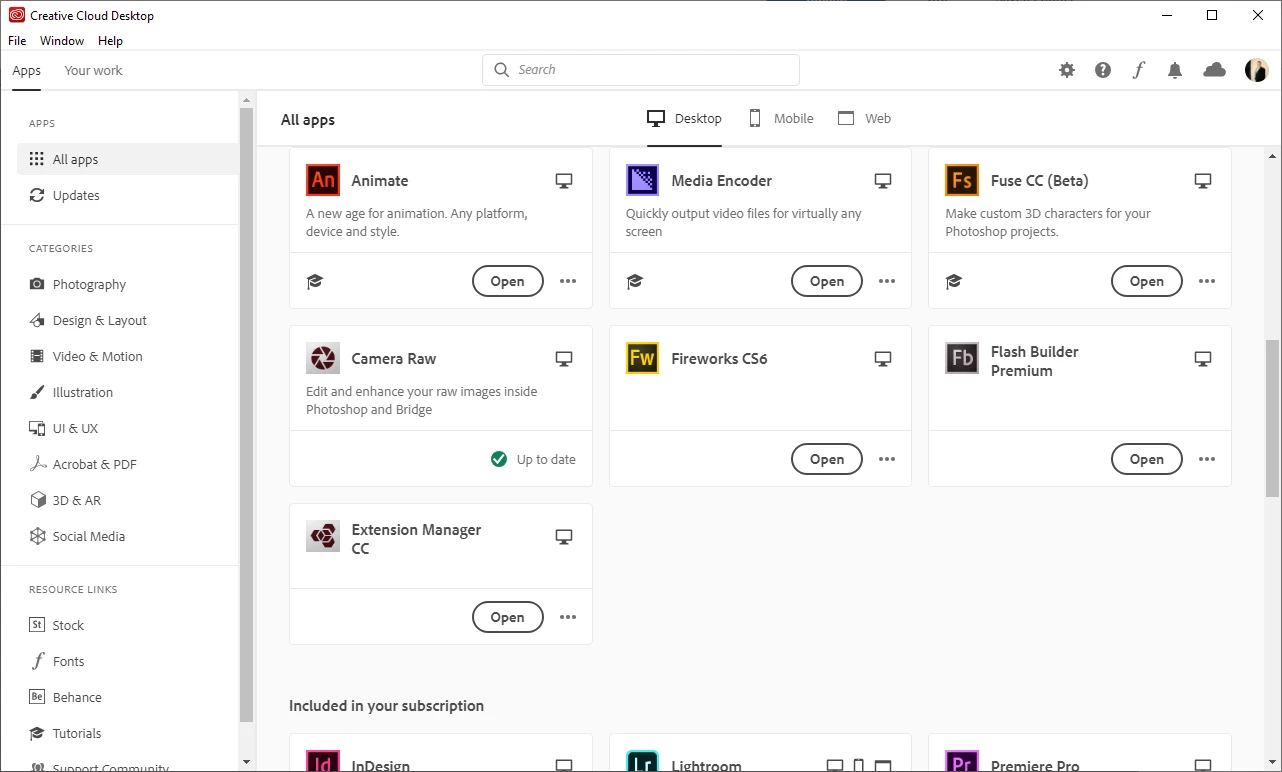This screenshot has width=1282, height=772.
Task: Select the Apps tab
Action: pyautogui.click(x=27, y=70)
